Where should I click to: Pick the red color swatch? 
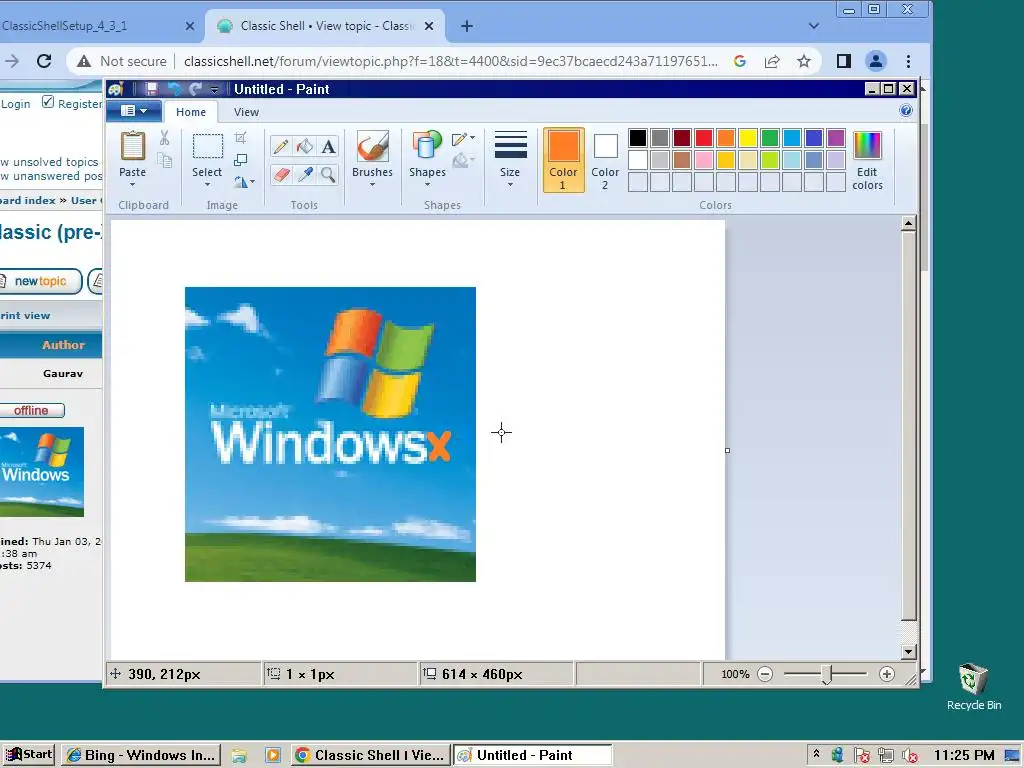coord(704,138)
